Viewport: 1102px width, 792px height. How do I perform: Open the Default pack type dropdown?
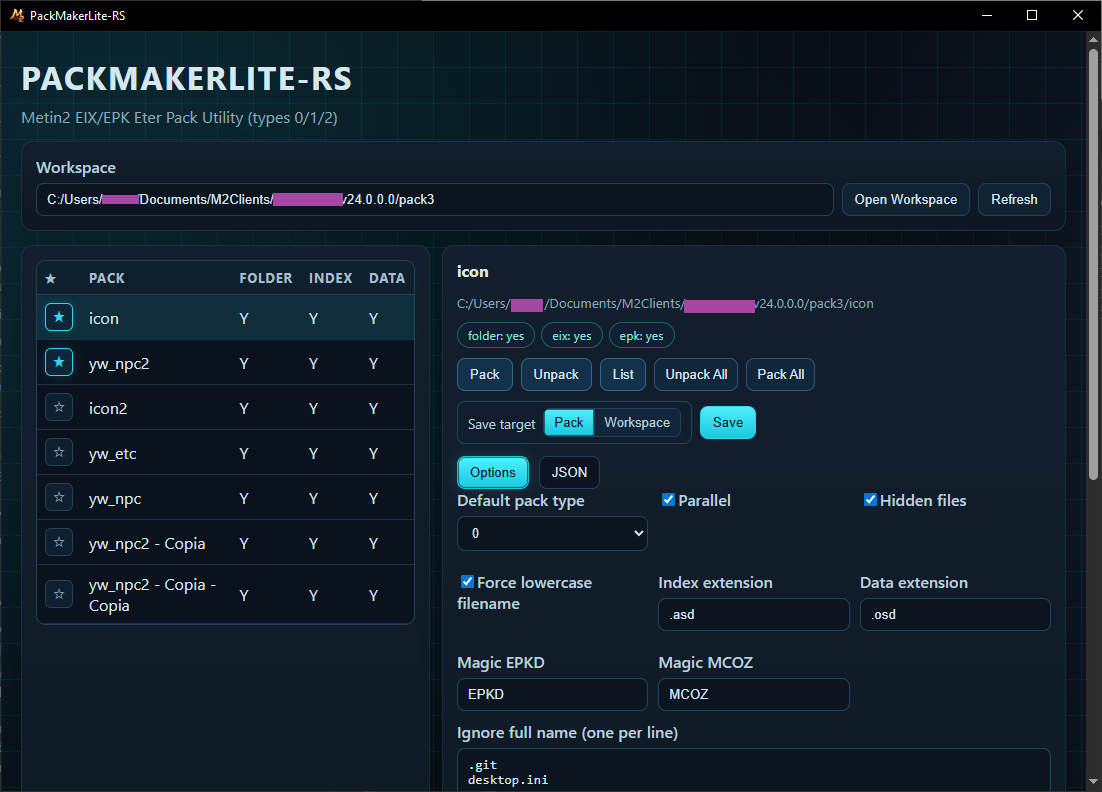tap(552, 533)
